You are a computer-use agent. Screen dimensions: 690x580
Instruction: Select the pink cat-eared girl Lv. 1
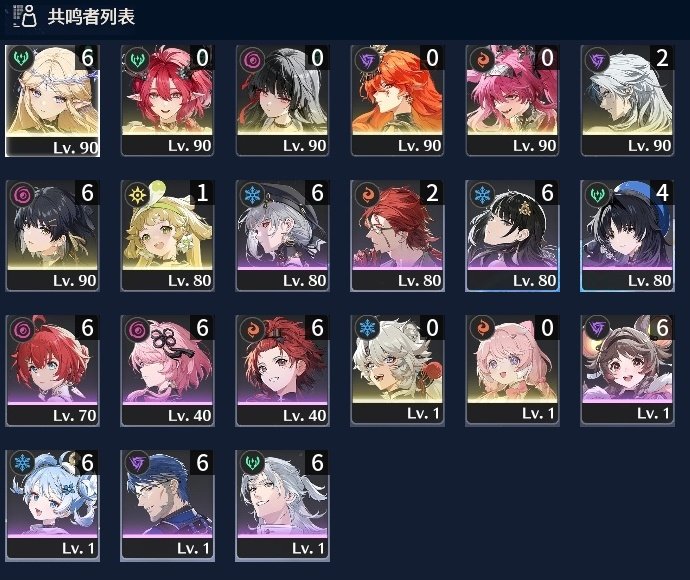513,371
